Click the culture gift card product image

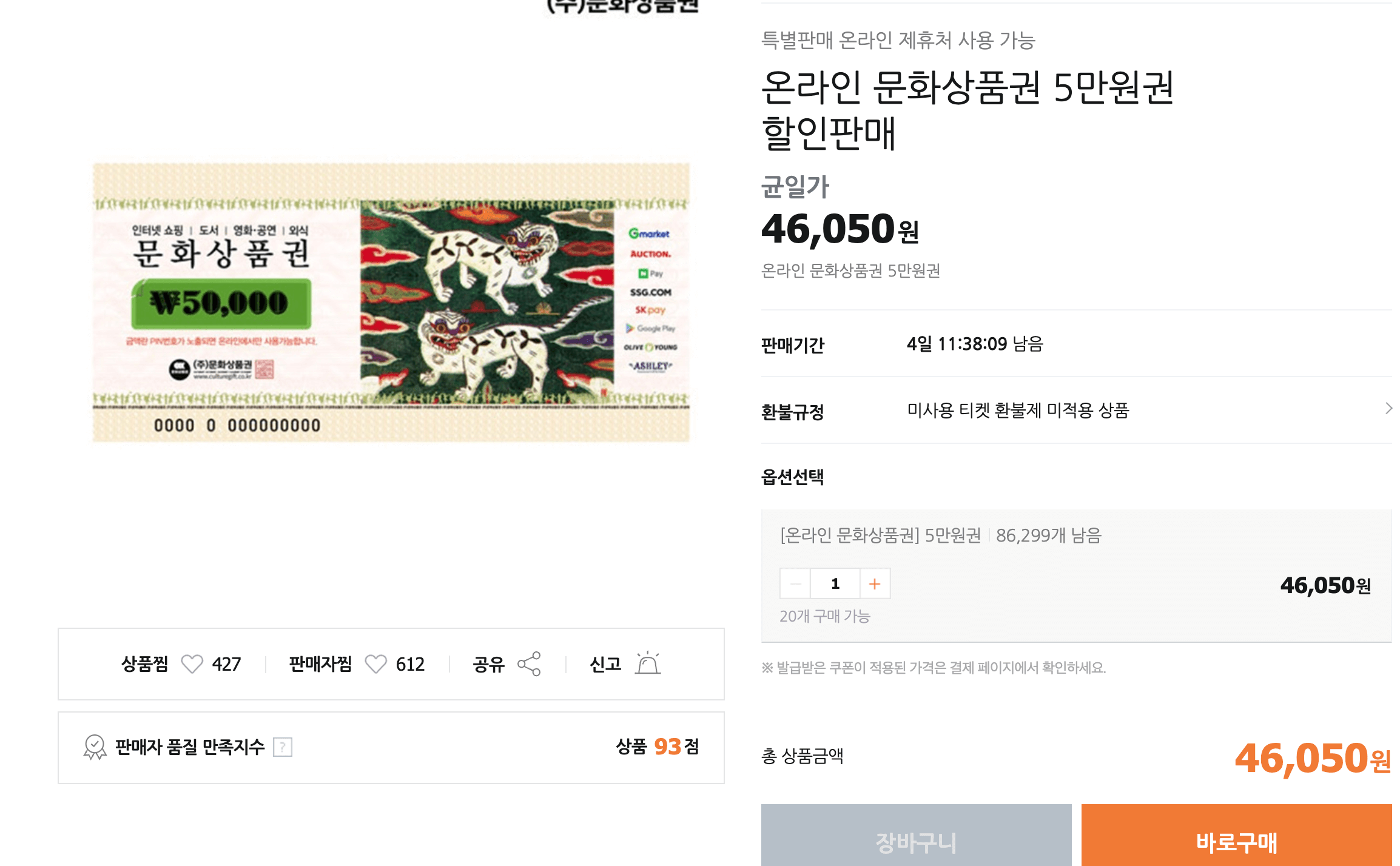coord(391,302)
